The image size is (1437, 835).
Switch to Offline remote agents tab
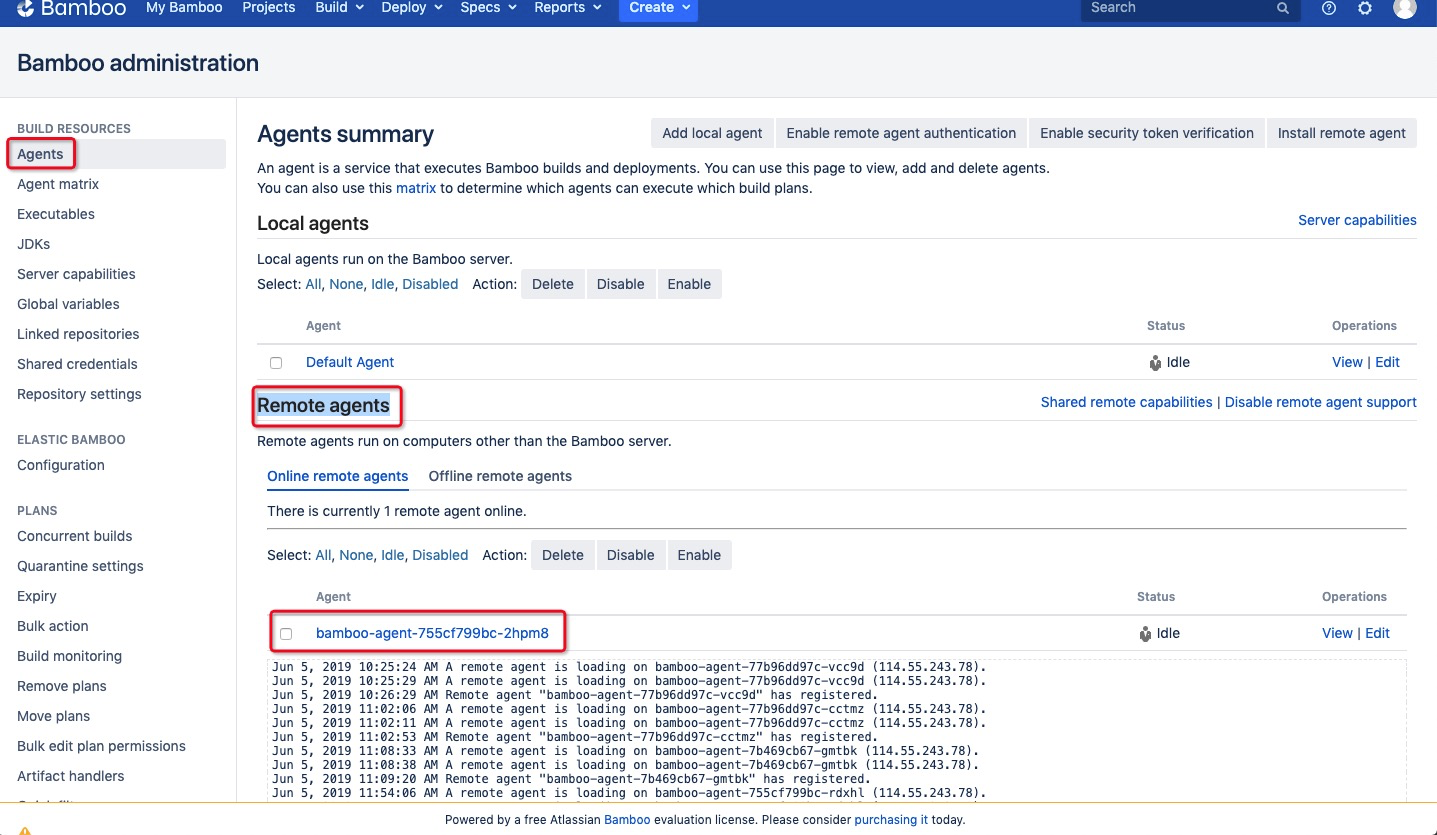pyautogui.click(x=500, y=476)
